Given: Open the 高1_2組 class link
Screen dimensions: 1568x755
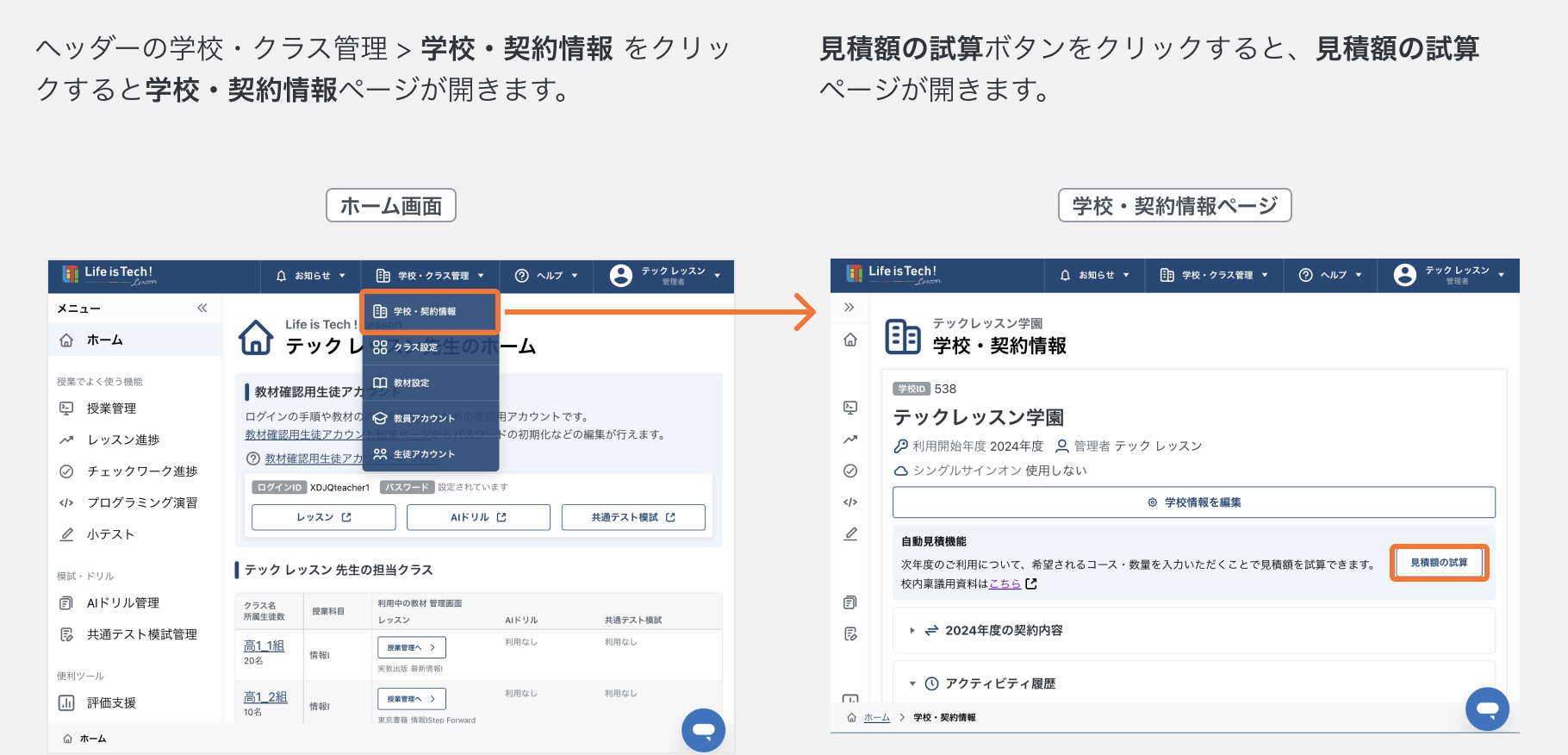Looking at the screenshot, I should tap(265, 697).
